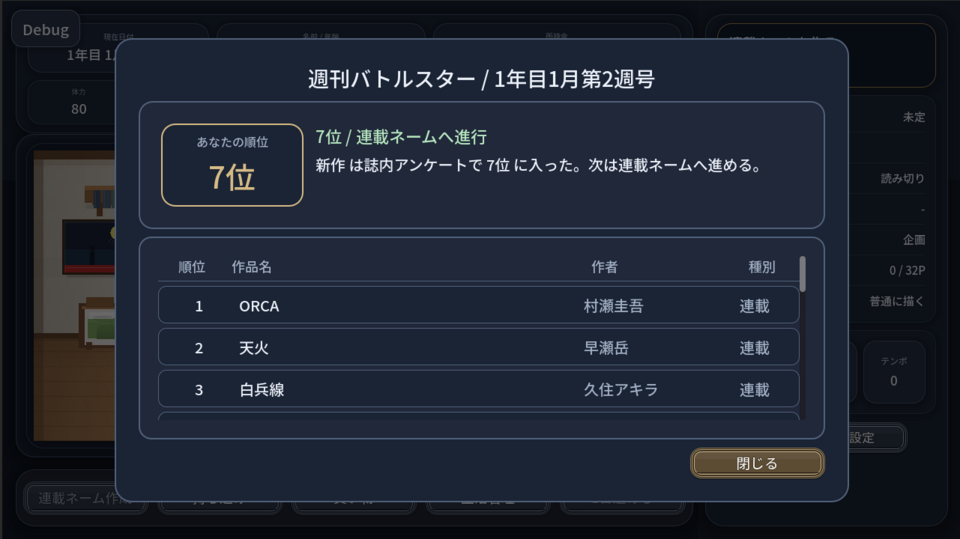This screenshot has height=539, width=960.
Task: Click the あなたの順位 7位 box
Action: click(232, 165)
